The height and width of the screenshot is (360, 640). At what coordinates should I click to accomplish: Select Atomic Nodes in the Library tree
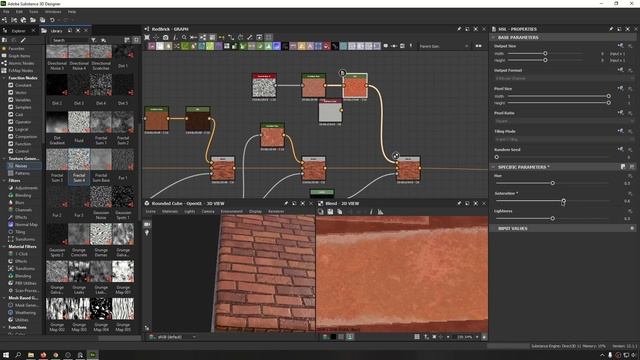click(x=21, y=63)
